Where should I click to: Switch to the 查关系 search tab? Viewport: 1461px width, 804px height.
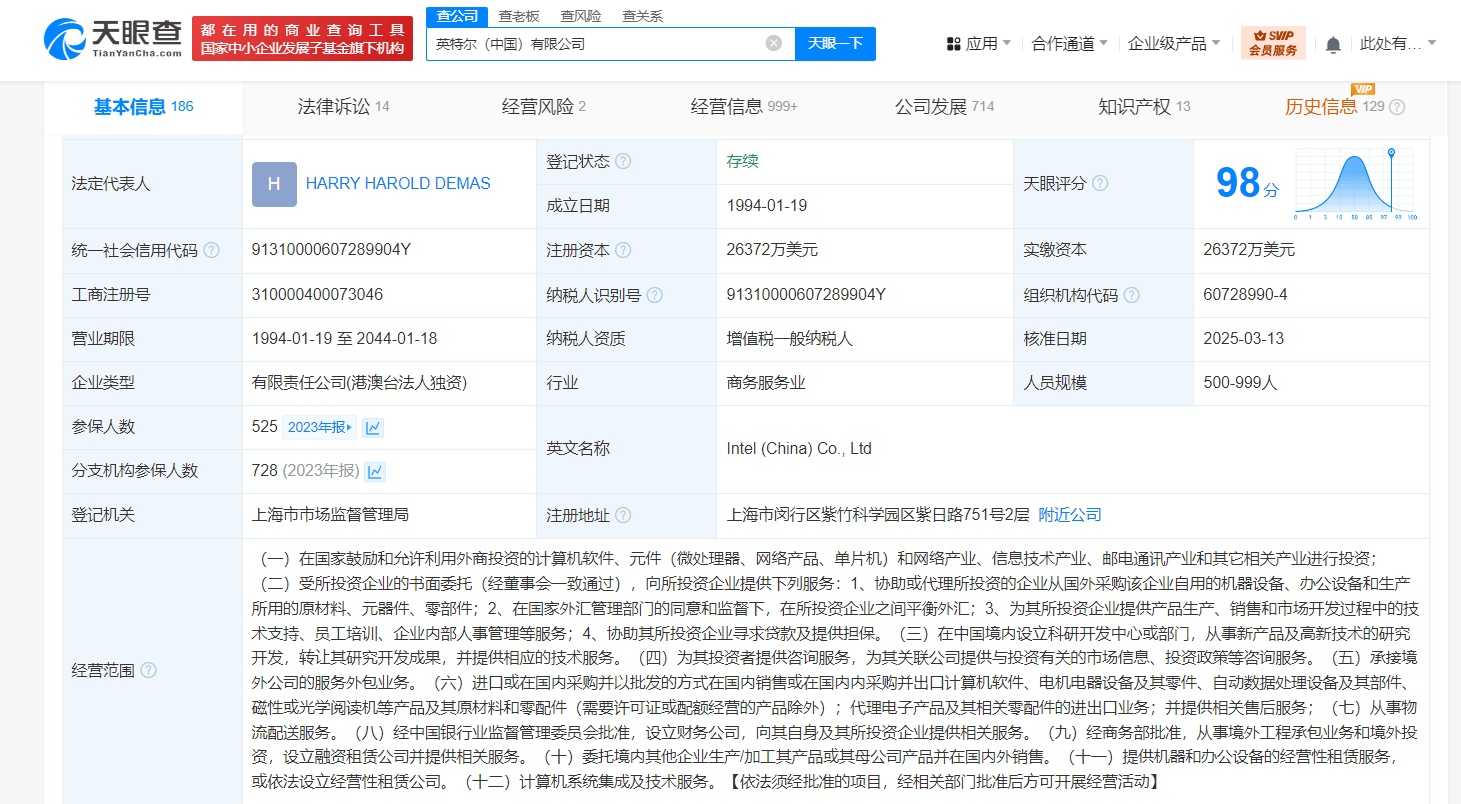click(642, 16)
